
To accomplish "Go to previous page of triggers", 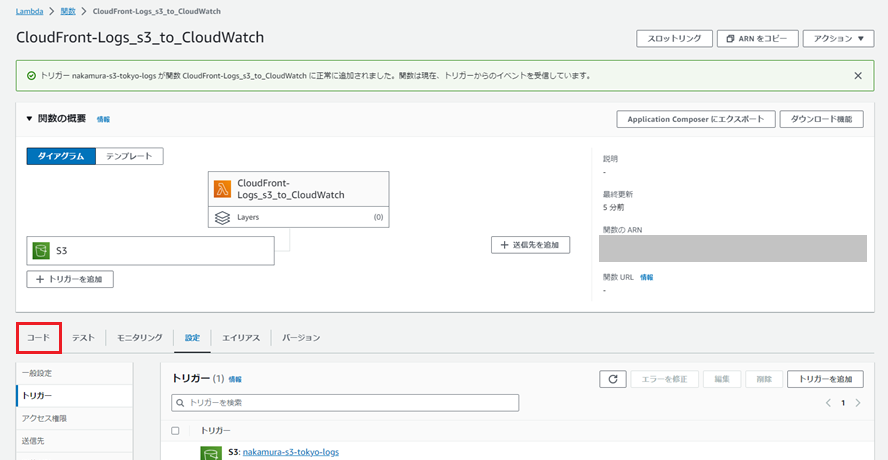I will 828,403.
